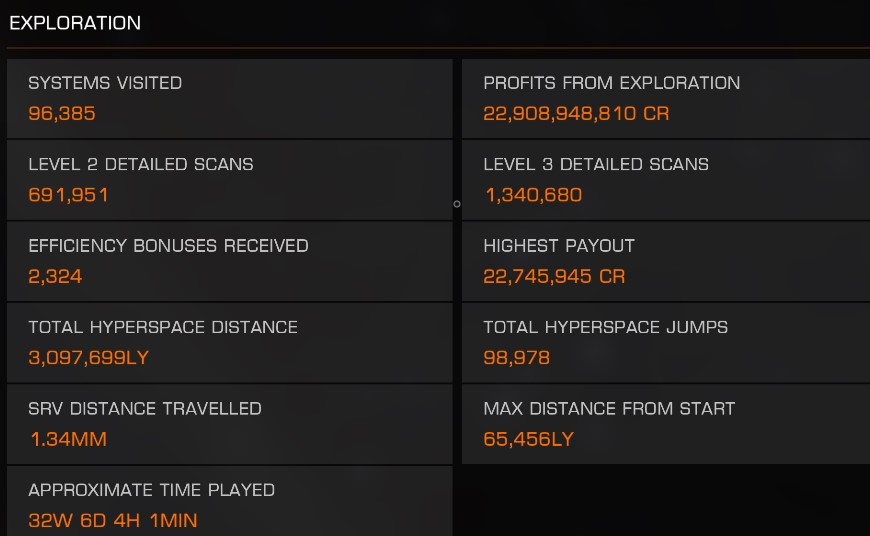Viewport: 870px width, 536px height.
Task: Select Max Distance From Start tile
Action: click(666, 424)
